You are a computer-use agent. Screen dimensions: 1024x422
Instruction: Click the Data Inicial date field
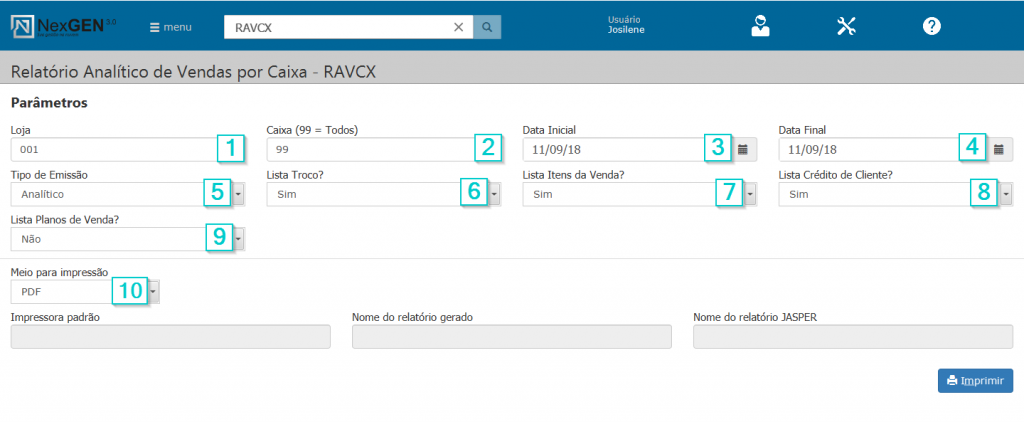(612, 149)
